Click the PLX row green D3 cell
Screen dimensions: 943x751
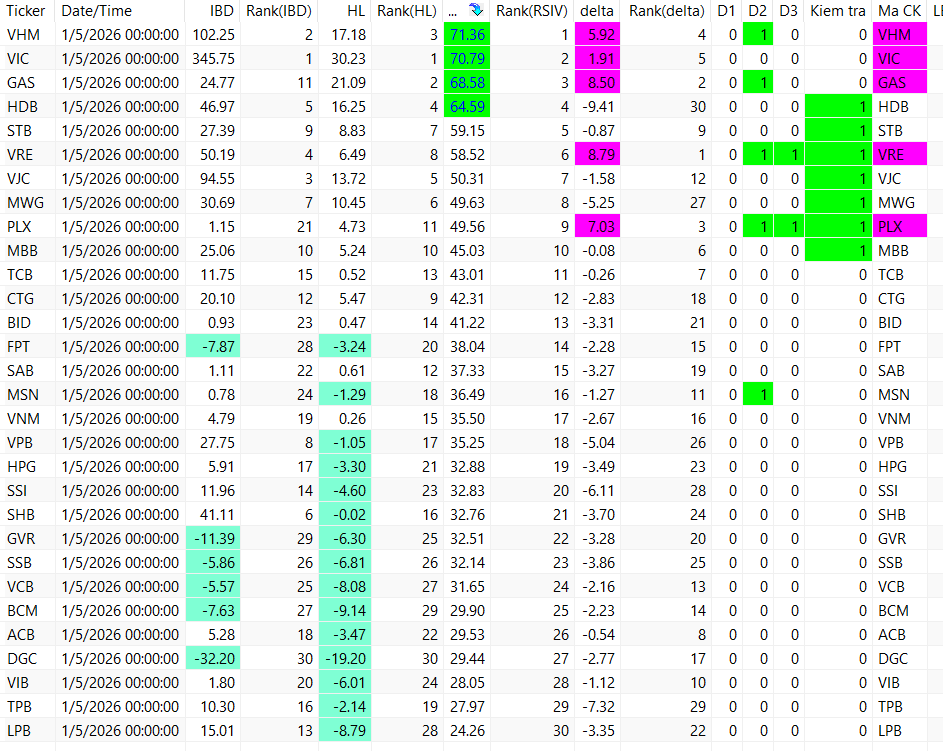pos(788,227)
